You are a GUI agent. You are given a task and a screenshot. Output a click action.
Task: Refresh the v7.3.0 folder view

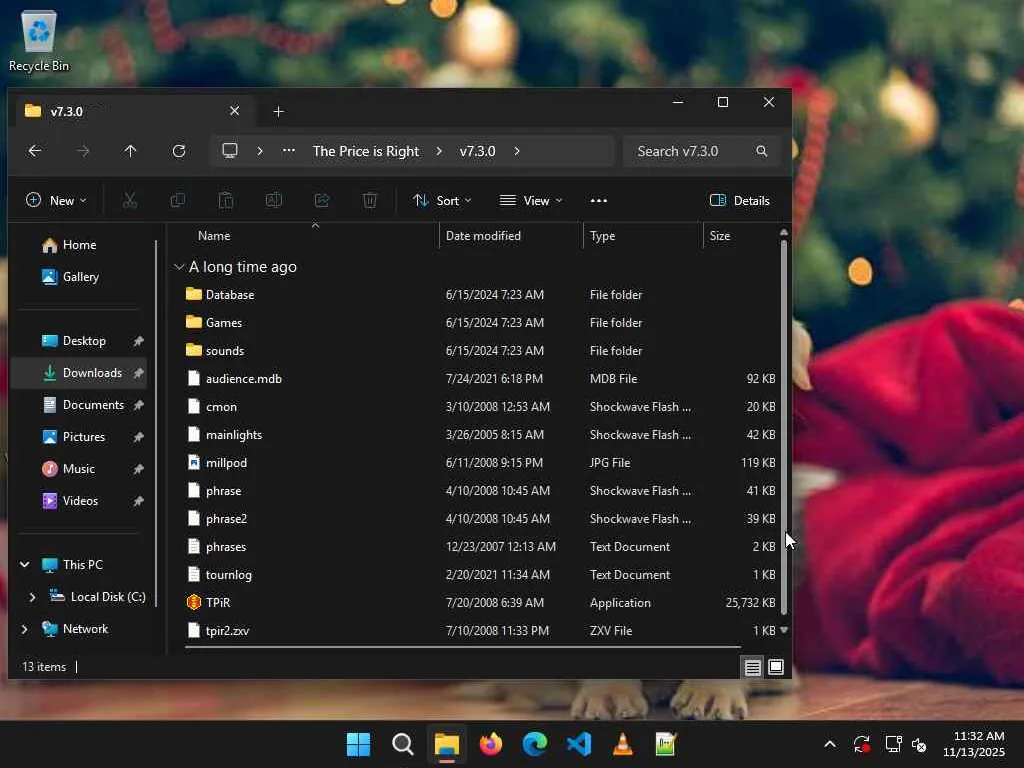(x=179, y=151)
